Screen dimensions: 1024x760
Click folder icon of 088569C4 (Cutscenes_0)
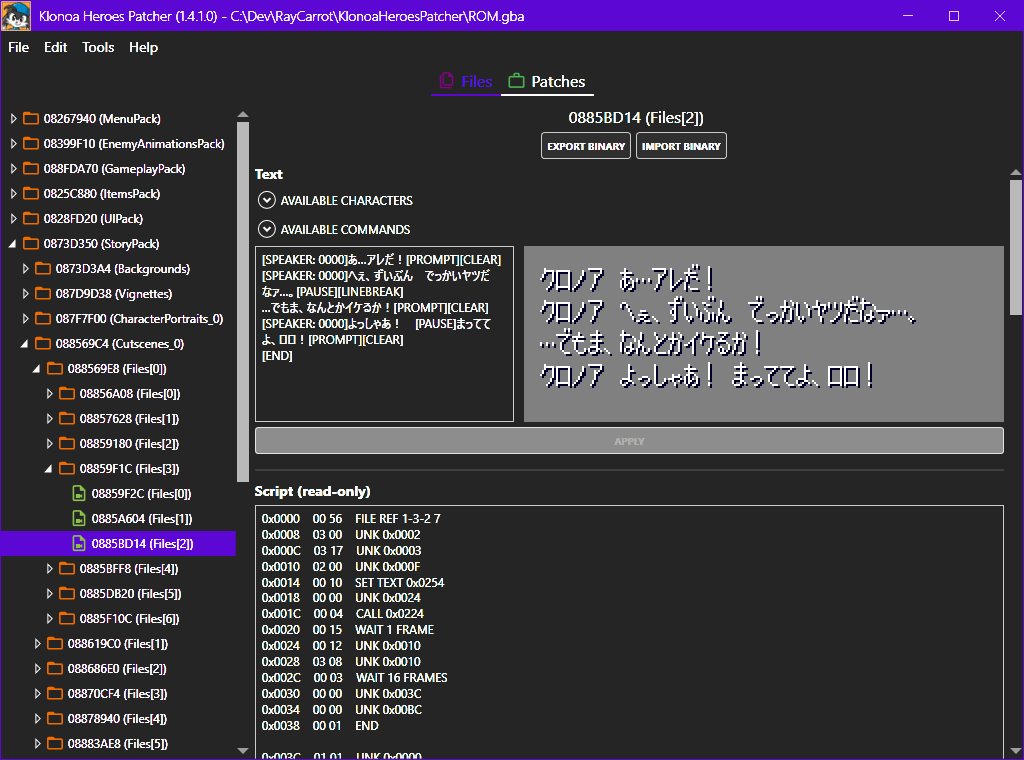pos(43,343)
